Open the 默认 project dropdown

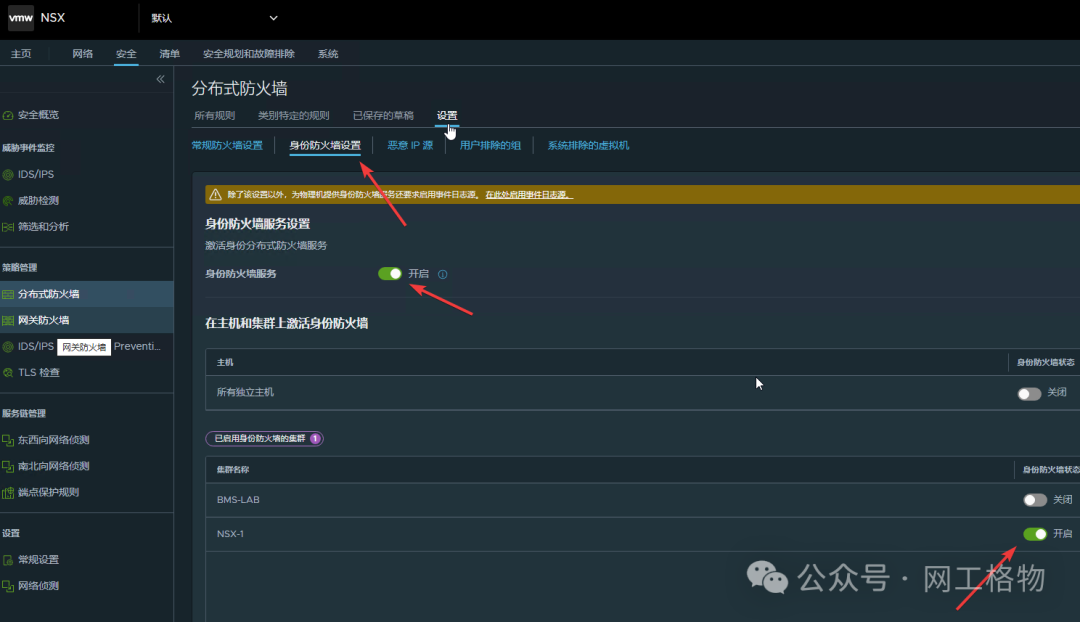click(214, 18)
